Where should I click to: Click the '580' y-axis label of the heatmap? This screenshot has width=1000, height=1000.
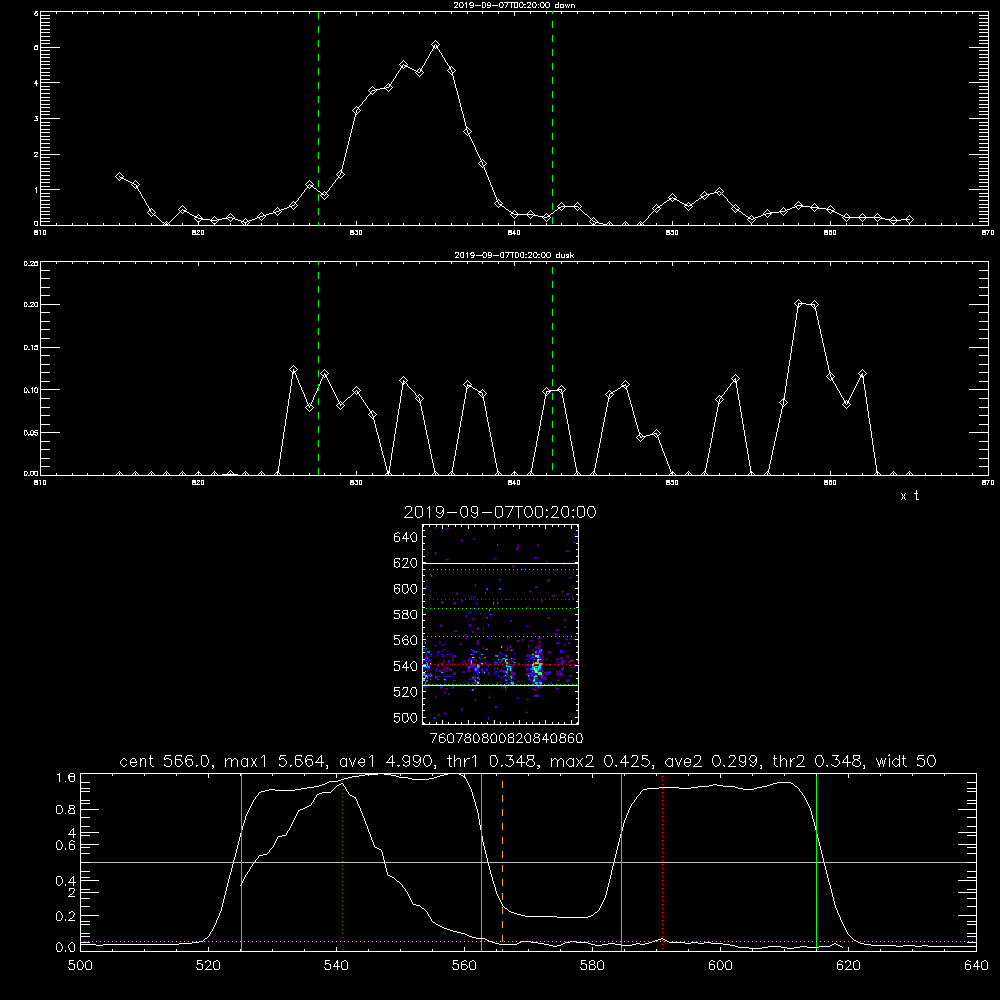point(405,615)
